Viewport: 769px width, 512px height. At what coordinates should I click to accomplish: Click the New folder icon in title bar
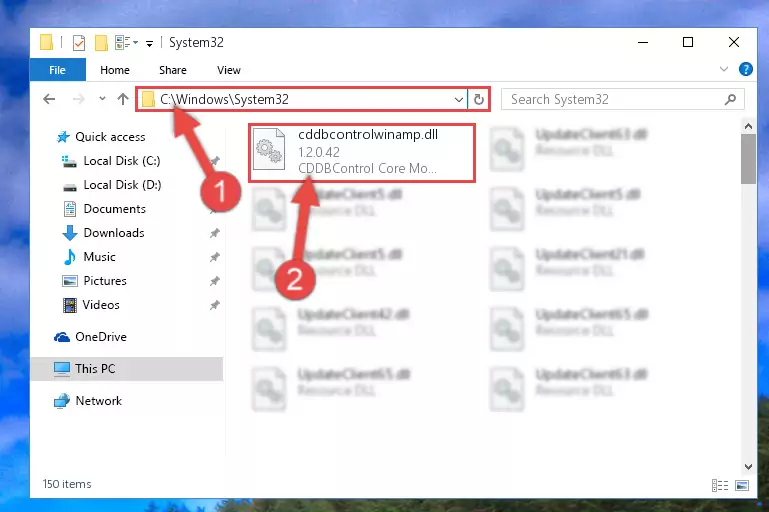[101, 43]
